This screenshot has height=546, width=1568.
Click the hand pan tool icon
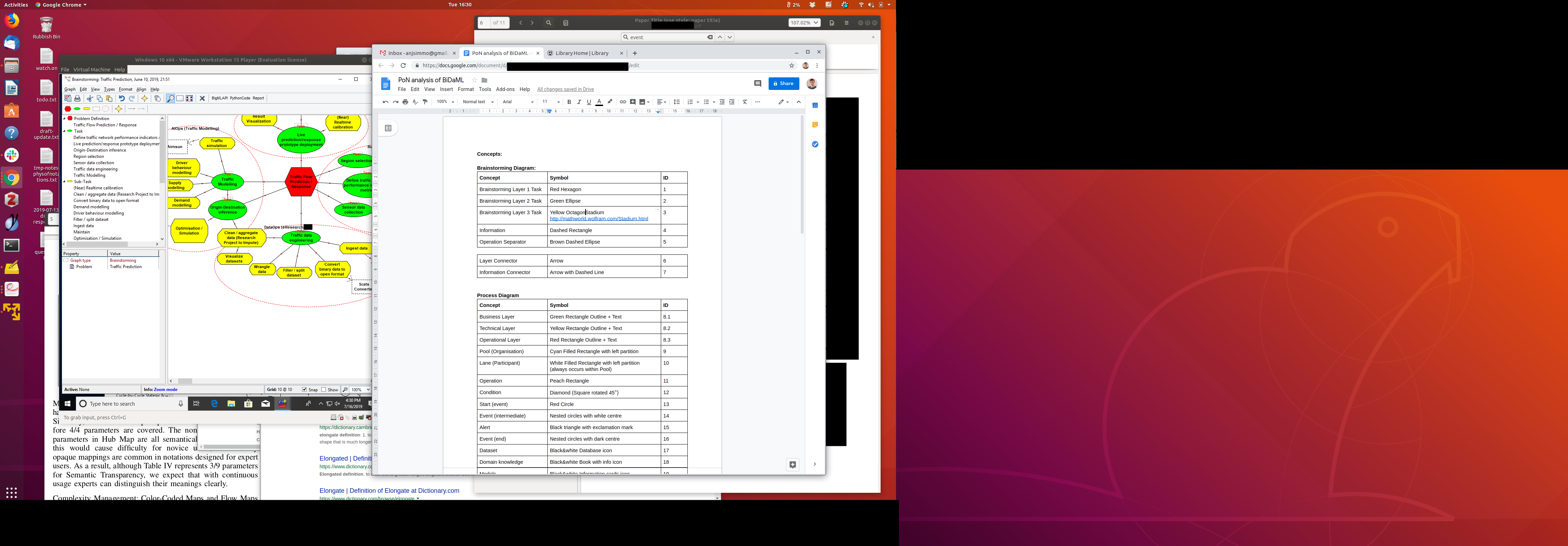[157, 99]
